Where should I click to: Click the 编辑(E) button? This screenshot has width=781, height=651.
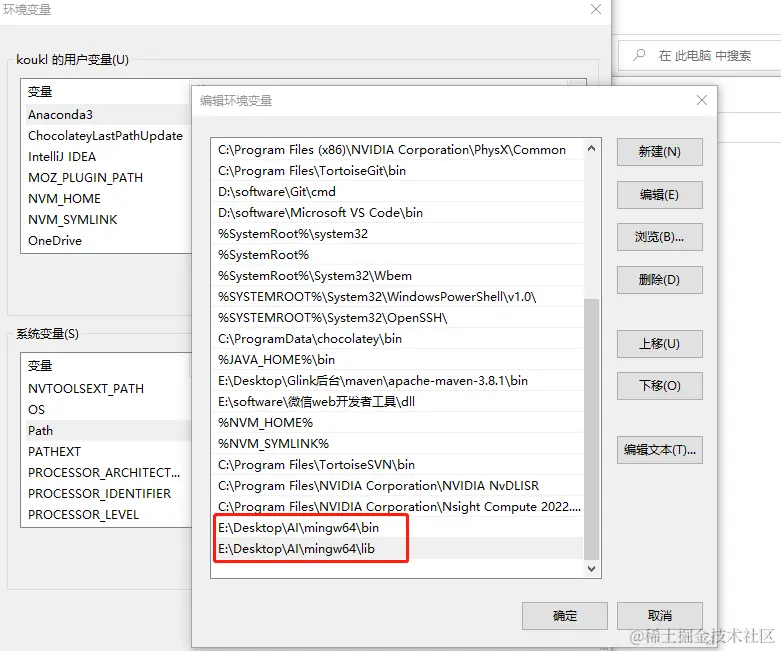659,195
